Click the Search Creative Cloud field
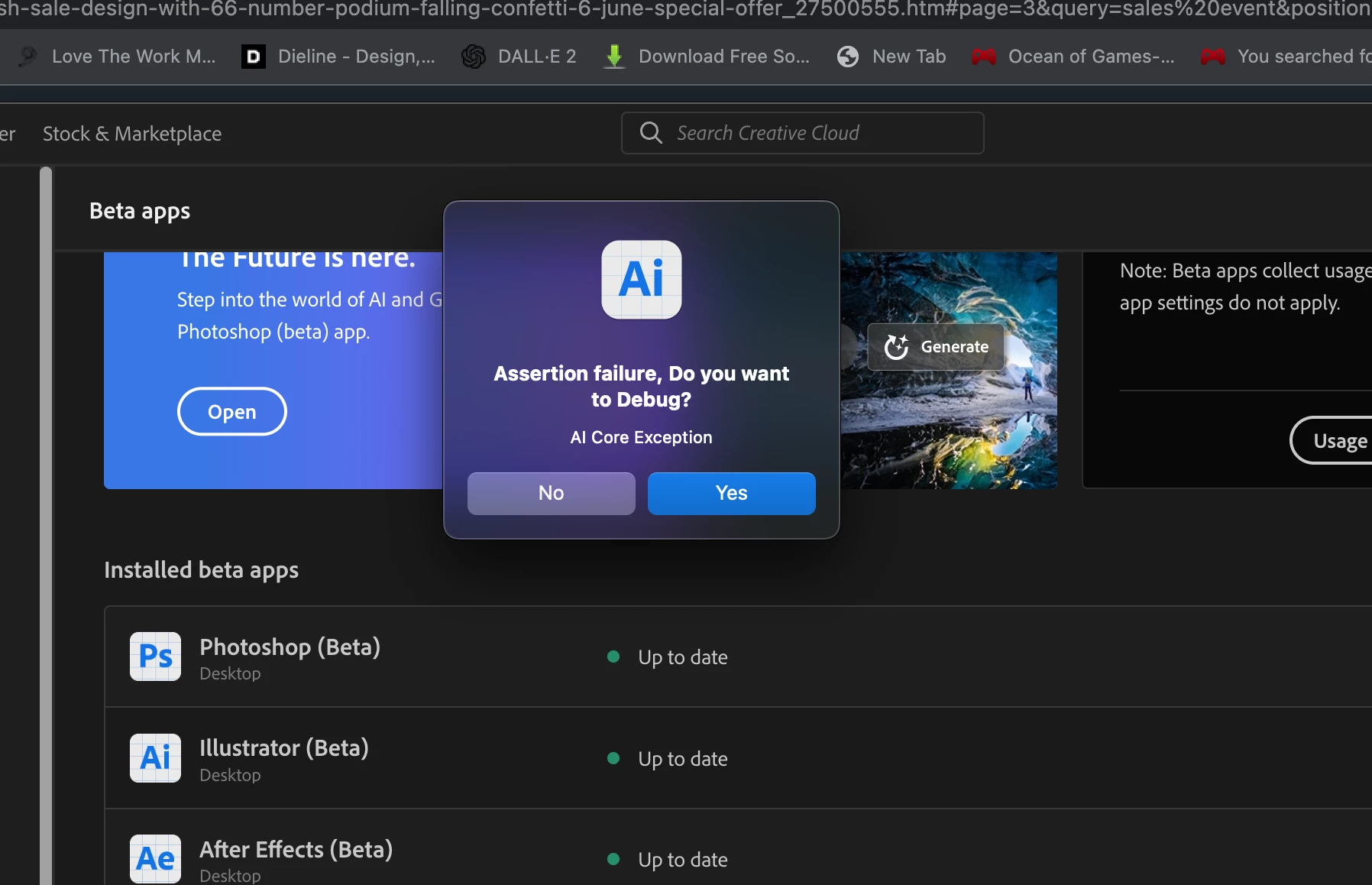1372x885 pixels. pos(803,133)
